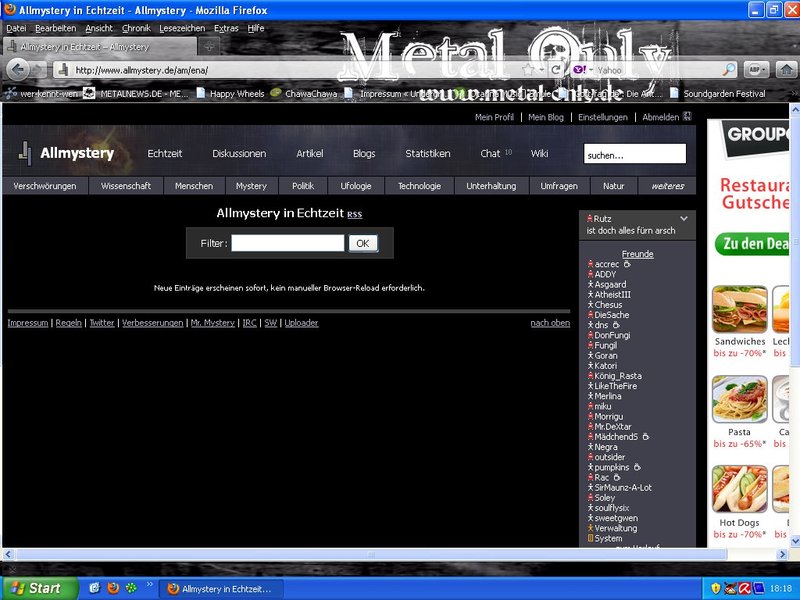The width and height of the screenshot is (800, 600).
Task: Click the Hot Dogs ad thumbnail
Action: click(x=740, y=489)
